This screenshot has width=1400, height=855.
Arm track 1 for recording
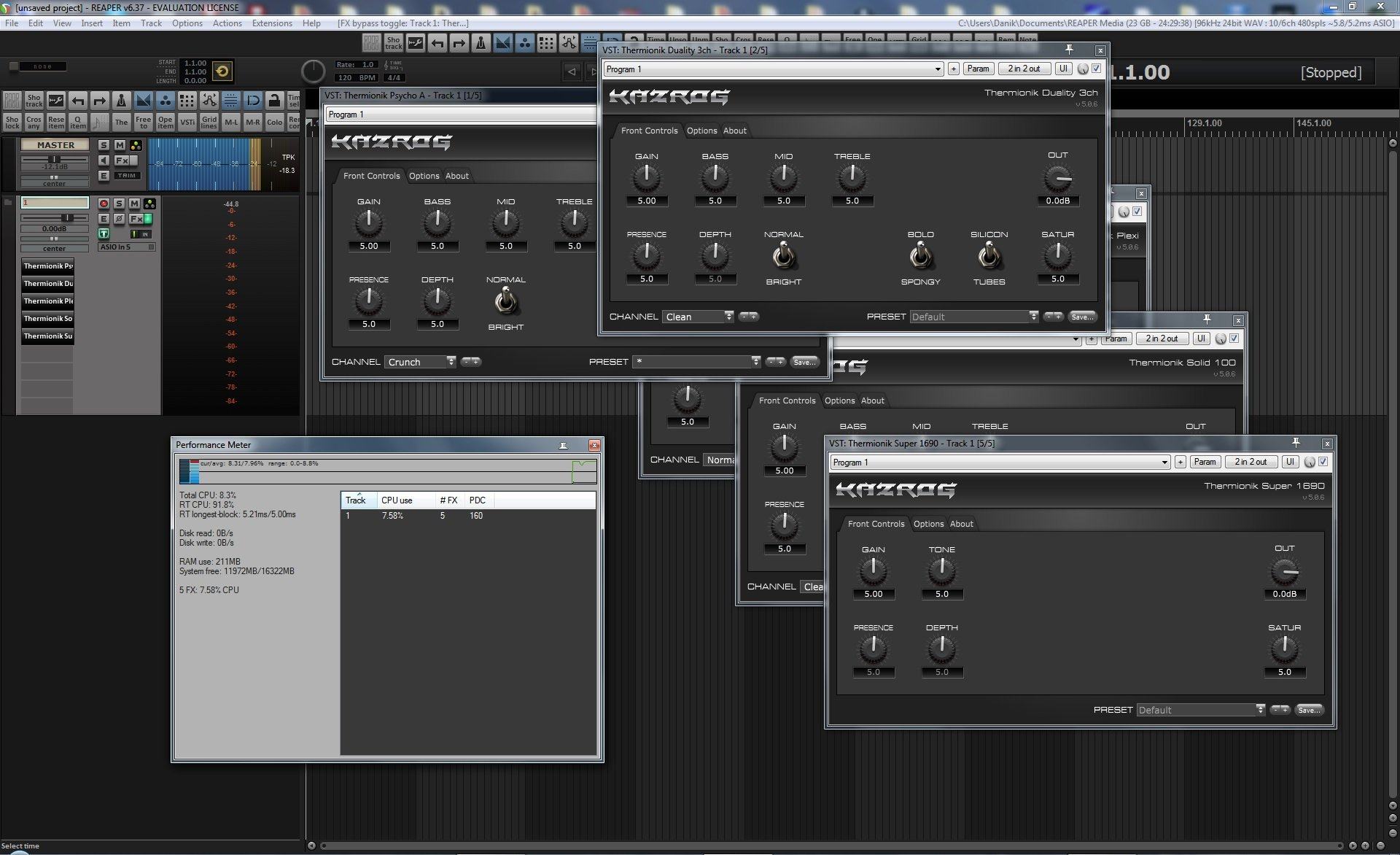(104, 204)
